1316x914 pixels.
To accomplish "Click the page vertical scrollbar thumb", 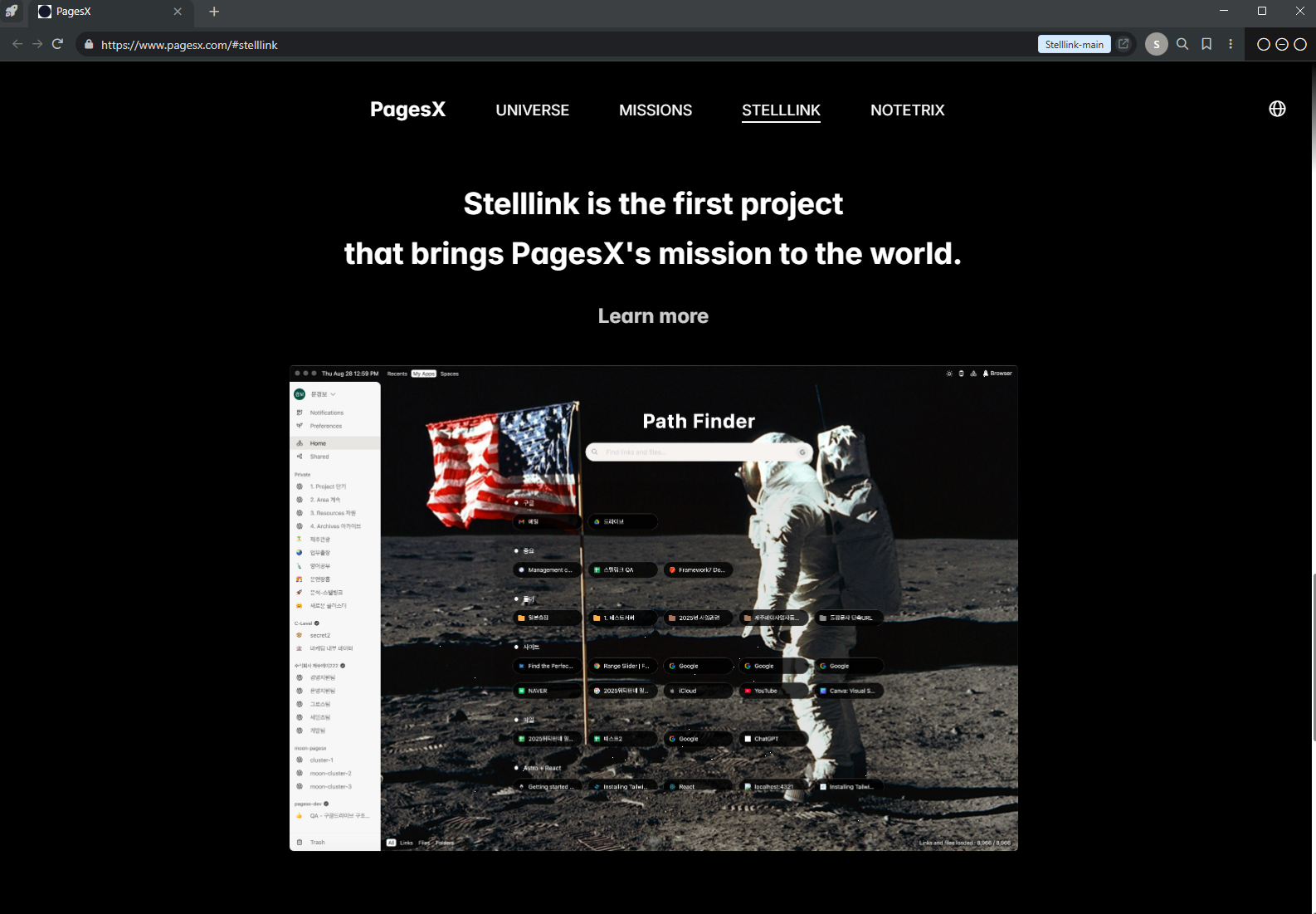I will (x=1313, y=656).
